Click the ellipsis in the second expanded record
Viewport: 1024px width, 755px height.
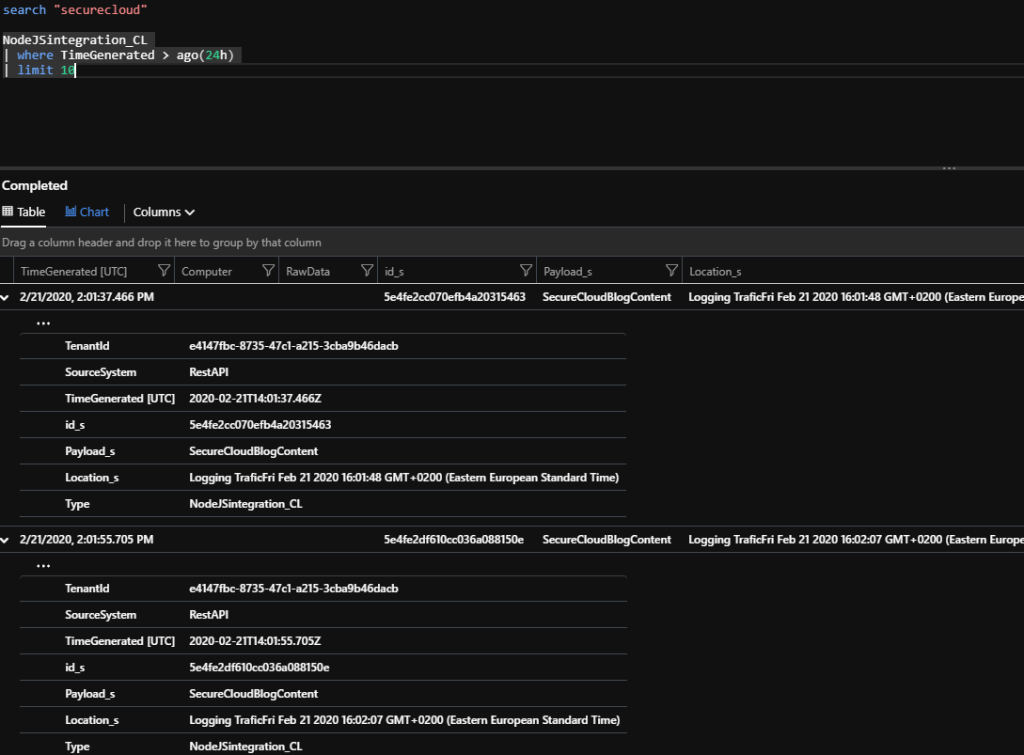(43, 565)
